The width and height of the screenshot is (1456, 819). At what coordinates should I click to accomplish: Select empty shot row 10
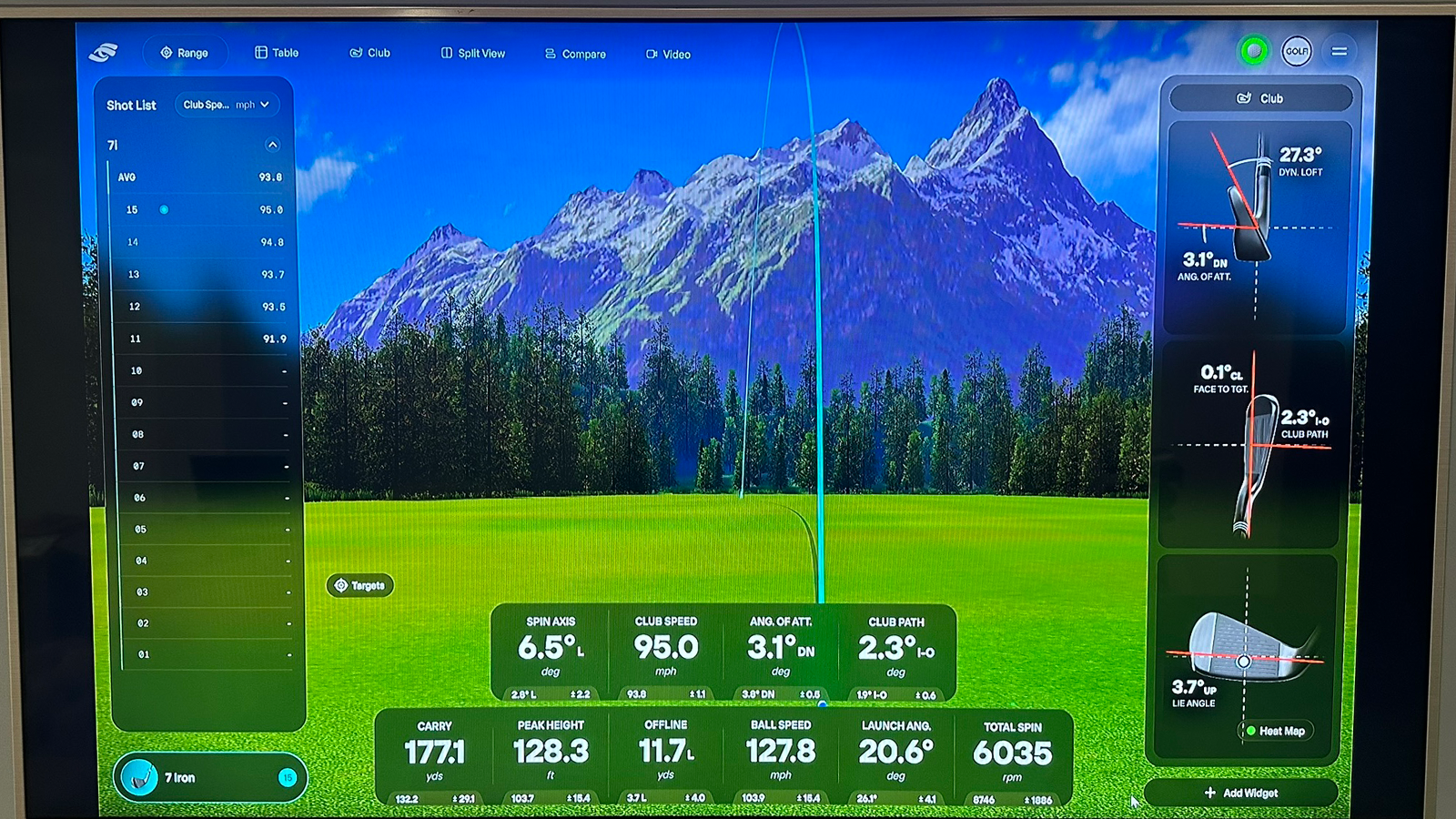click(x=204, y=370)
